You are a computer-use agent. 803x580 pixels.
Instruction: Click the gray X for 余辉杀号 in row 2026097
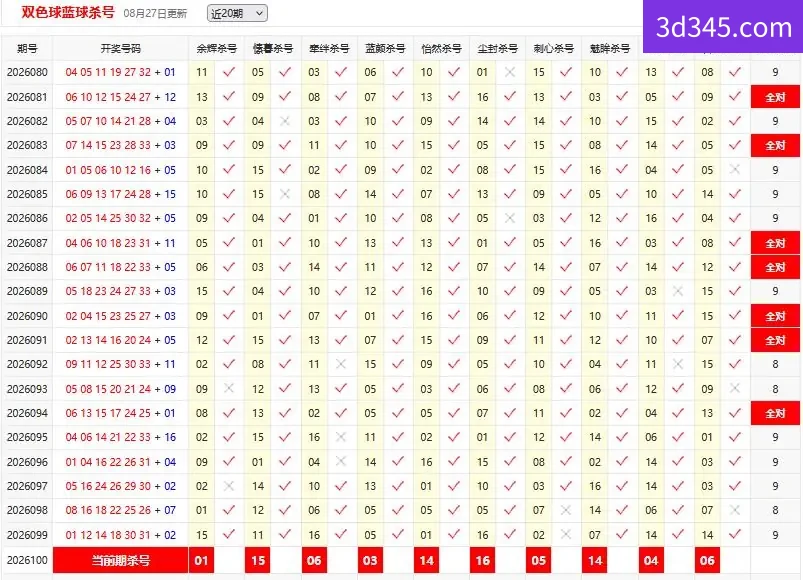click(x=229, y=486)
